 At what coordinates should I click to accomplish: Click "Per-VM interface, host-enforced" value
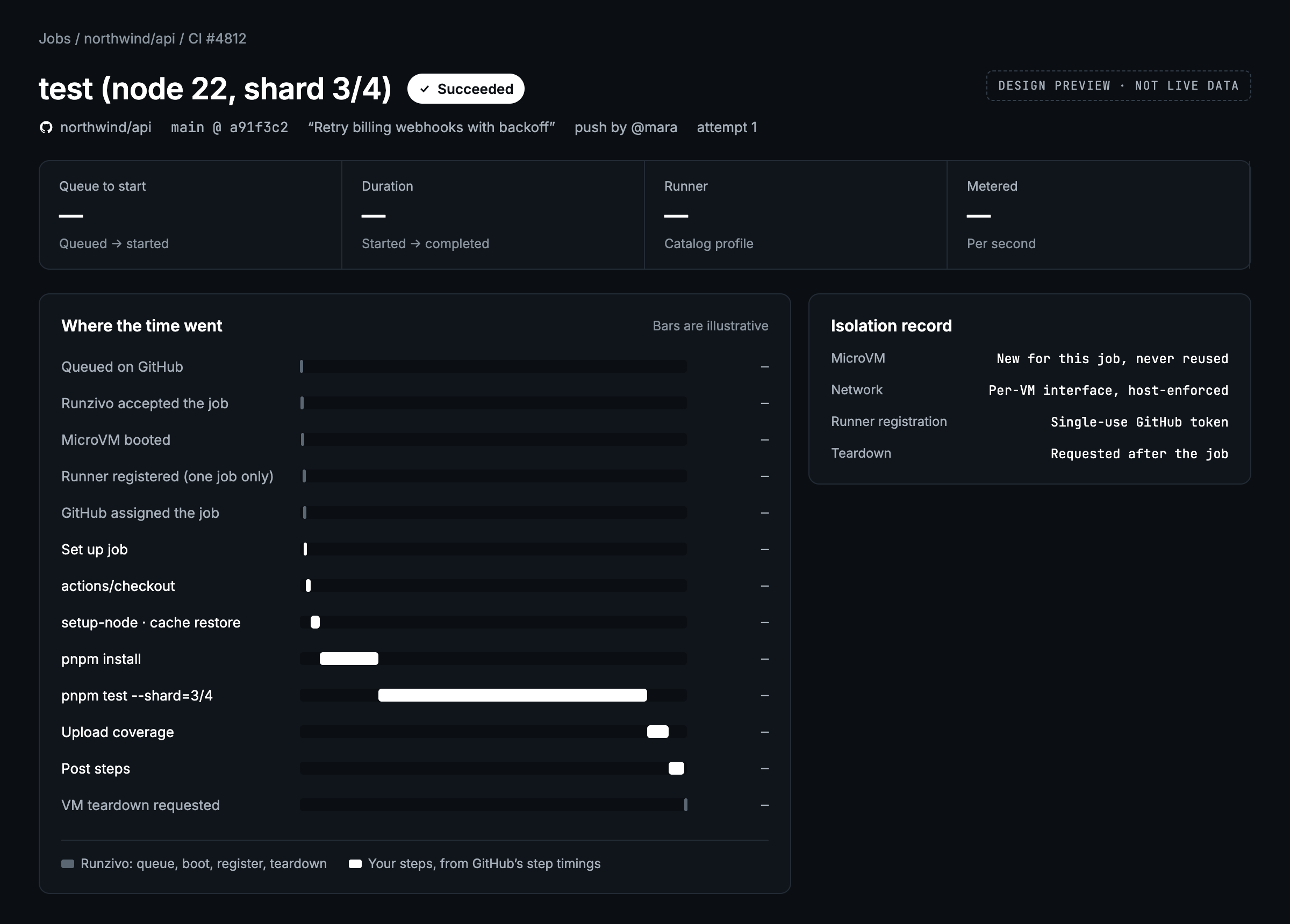[1108, 391]
